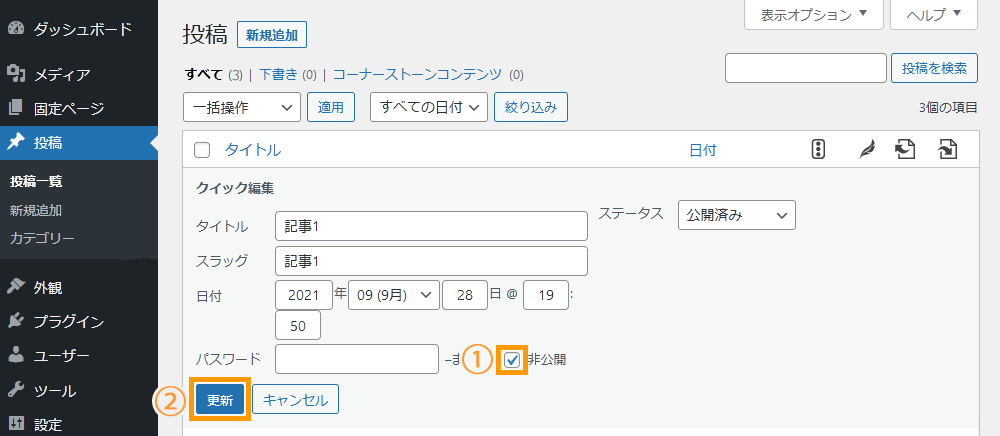The width and height of the screenshot is (1000, 436).
Task: Open メディア menu item
Action: click(62, 75)
